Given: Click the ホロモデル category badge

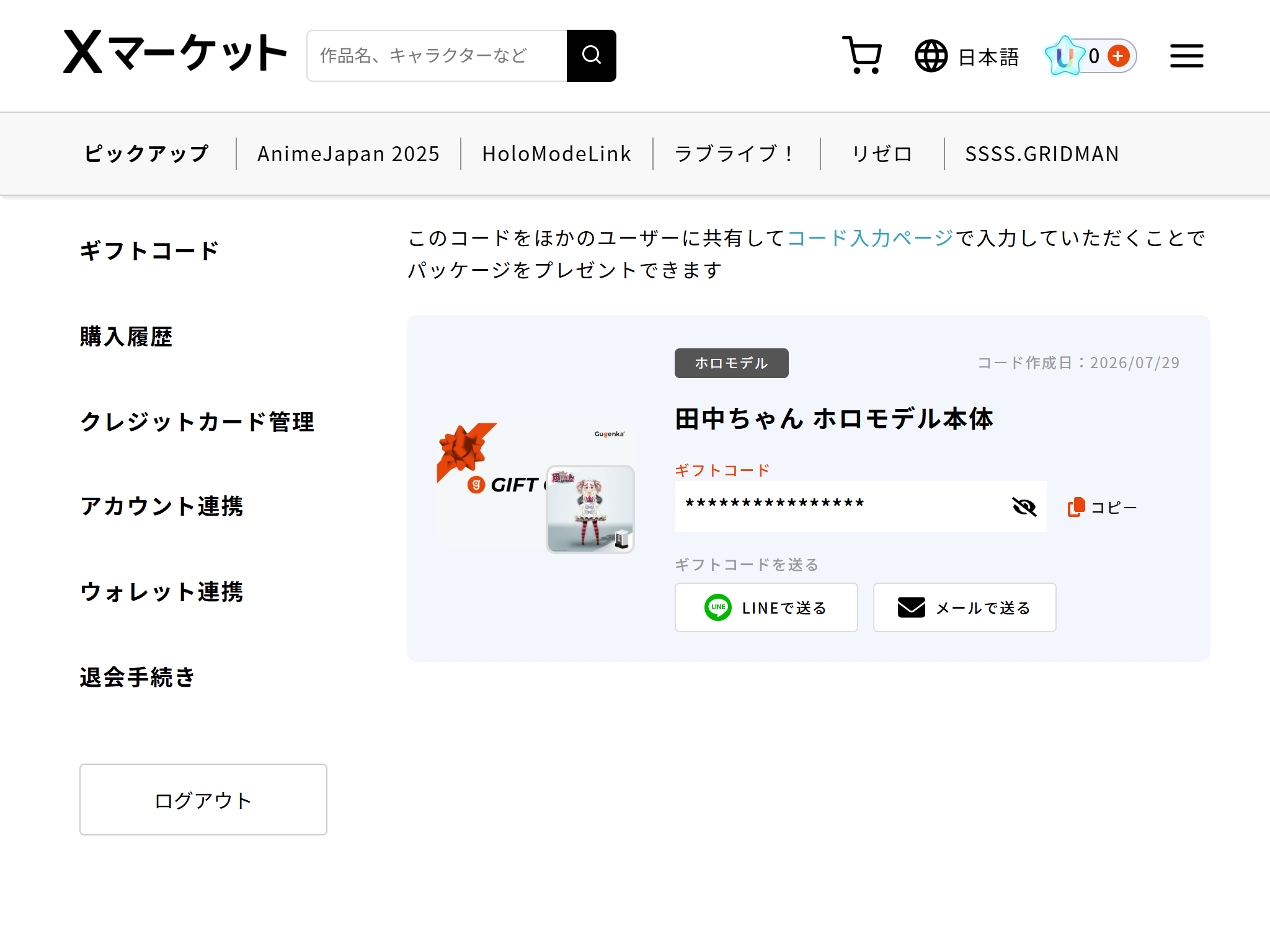Looking at the screenshot, I should (732, 363).
